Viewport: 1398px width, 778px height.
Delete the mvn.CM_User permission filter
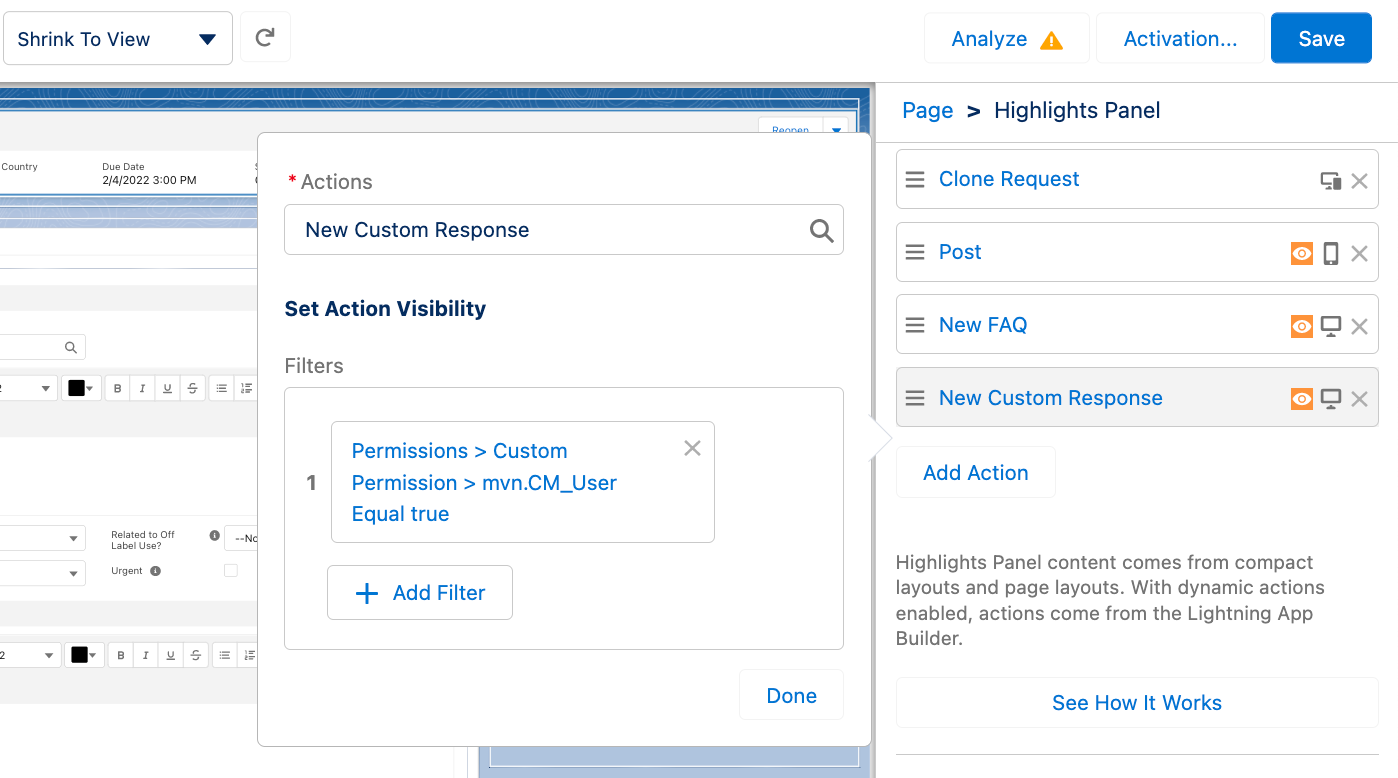pos(692,449)
